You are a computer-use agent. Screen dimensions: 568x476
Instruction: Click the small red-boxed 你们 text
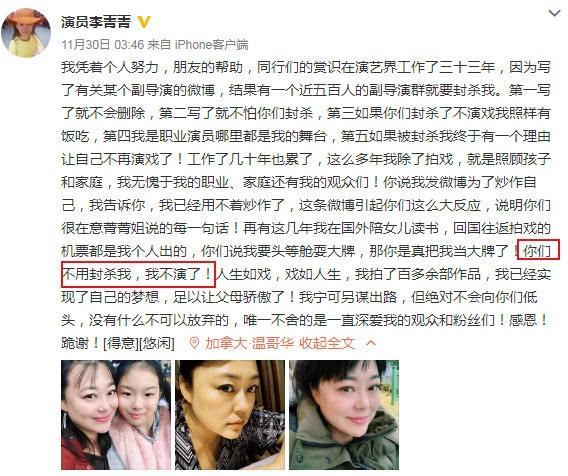coord(538,251)
